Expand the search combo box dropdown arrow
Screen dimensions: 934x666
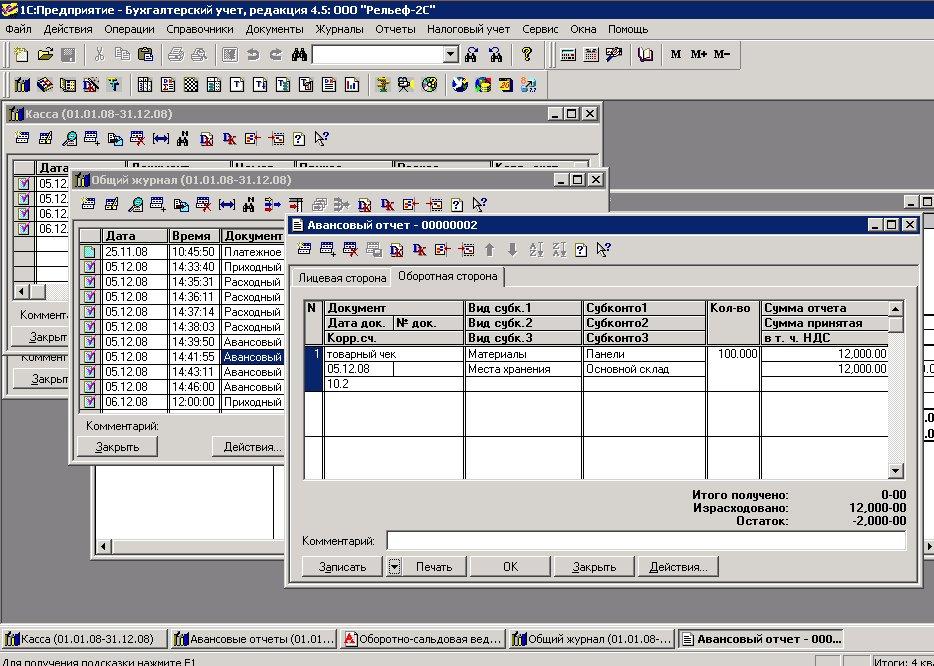point(451,55)
